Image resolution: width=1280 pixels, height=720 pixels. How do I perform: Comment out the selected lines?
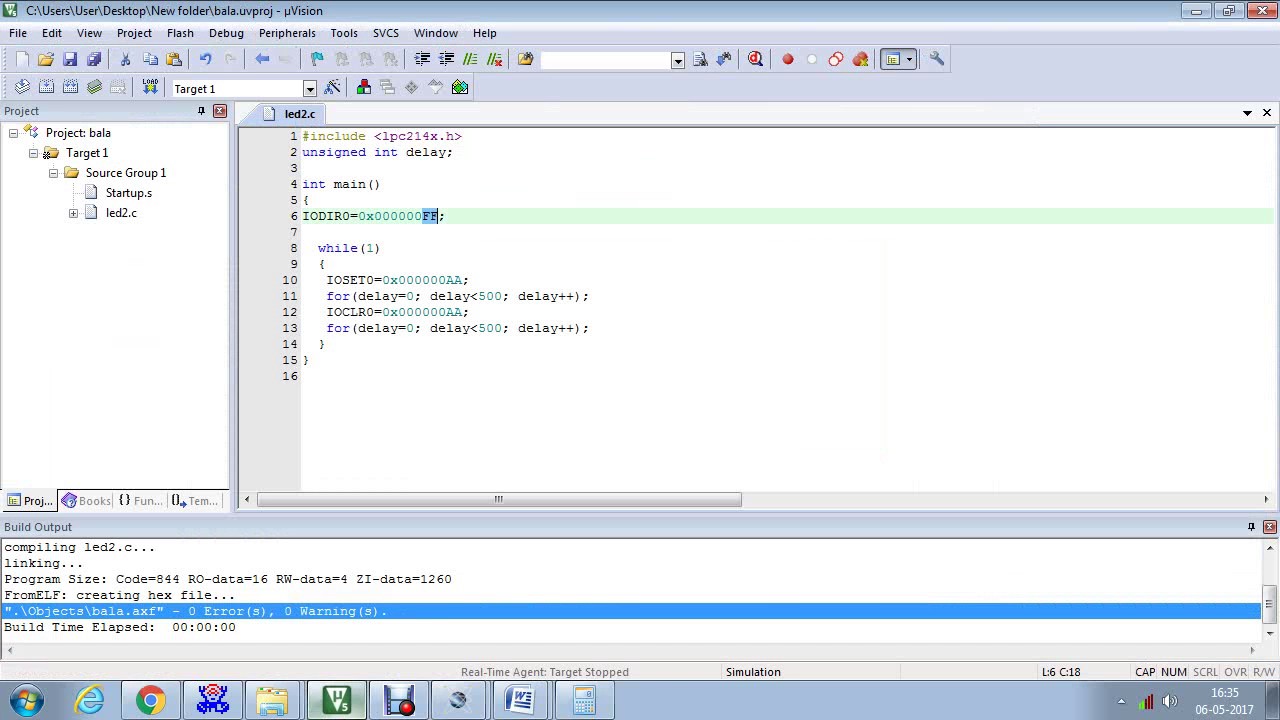pyautogui.click(x=470, y=59)
